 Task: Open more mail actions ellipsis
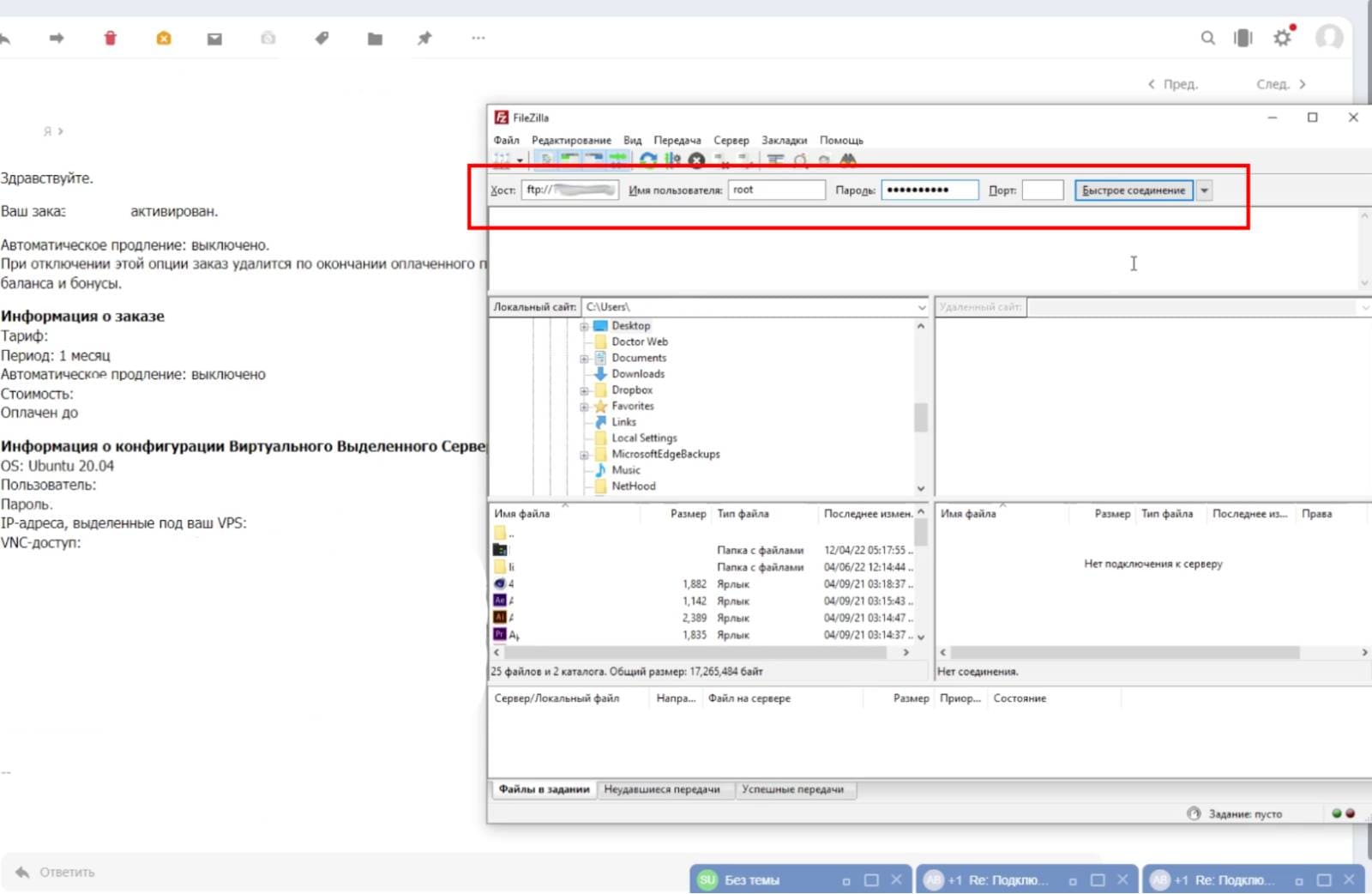pos(478,38)
